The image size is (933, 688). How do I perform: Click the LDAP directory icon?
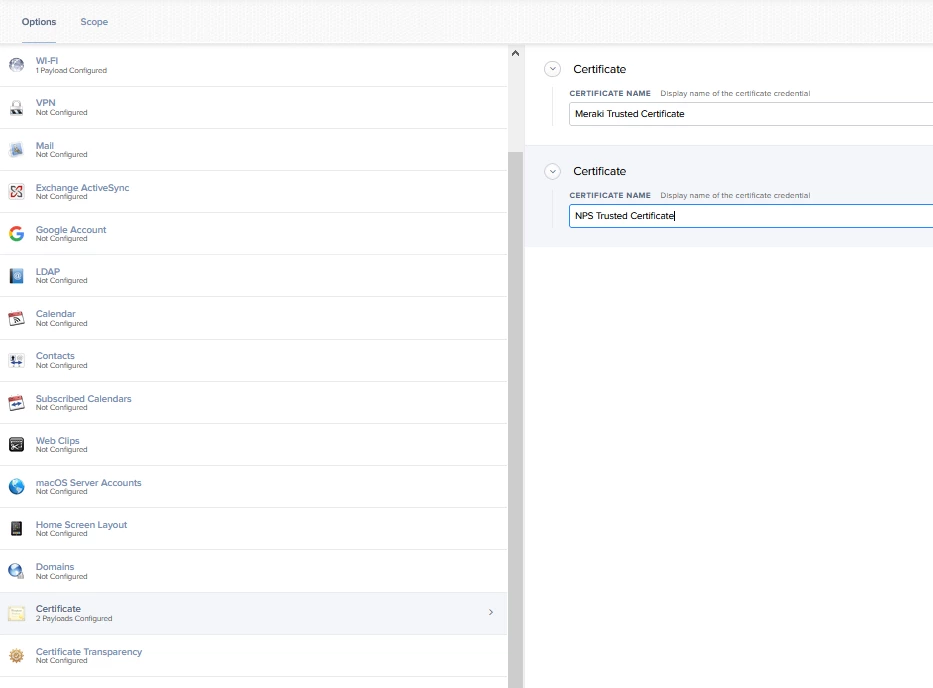click(17, 276)
